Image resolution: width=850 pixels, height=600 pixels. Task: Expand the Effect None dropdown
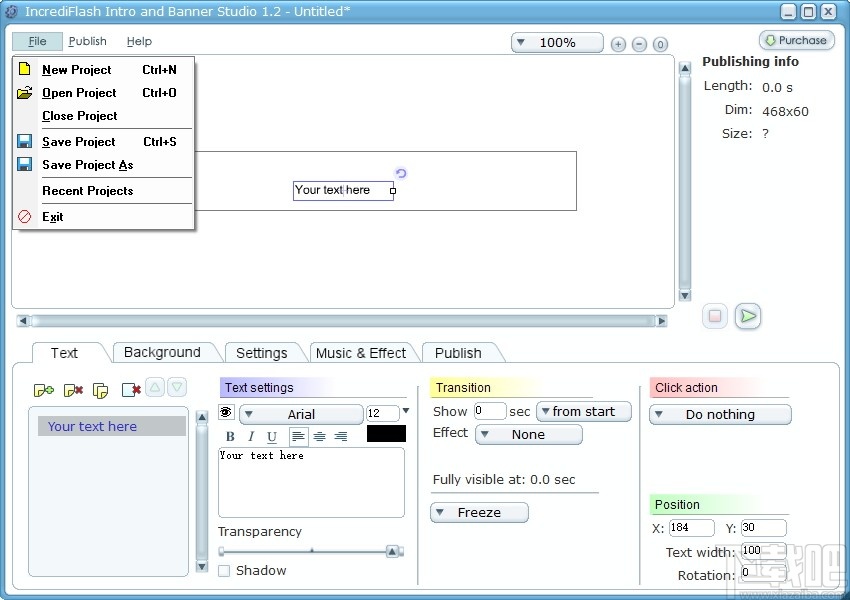click(x=529, y=435)
